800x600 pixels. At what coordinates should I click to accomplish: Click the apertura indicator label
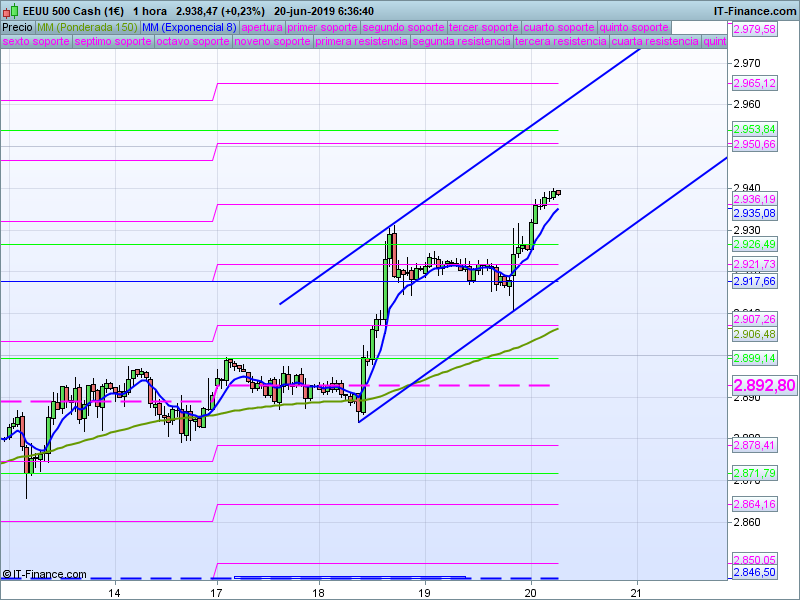pyautogui.click(x=262, y=28)
